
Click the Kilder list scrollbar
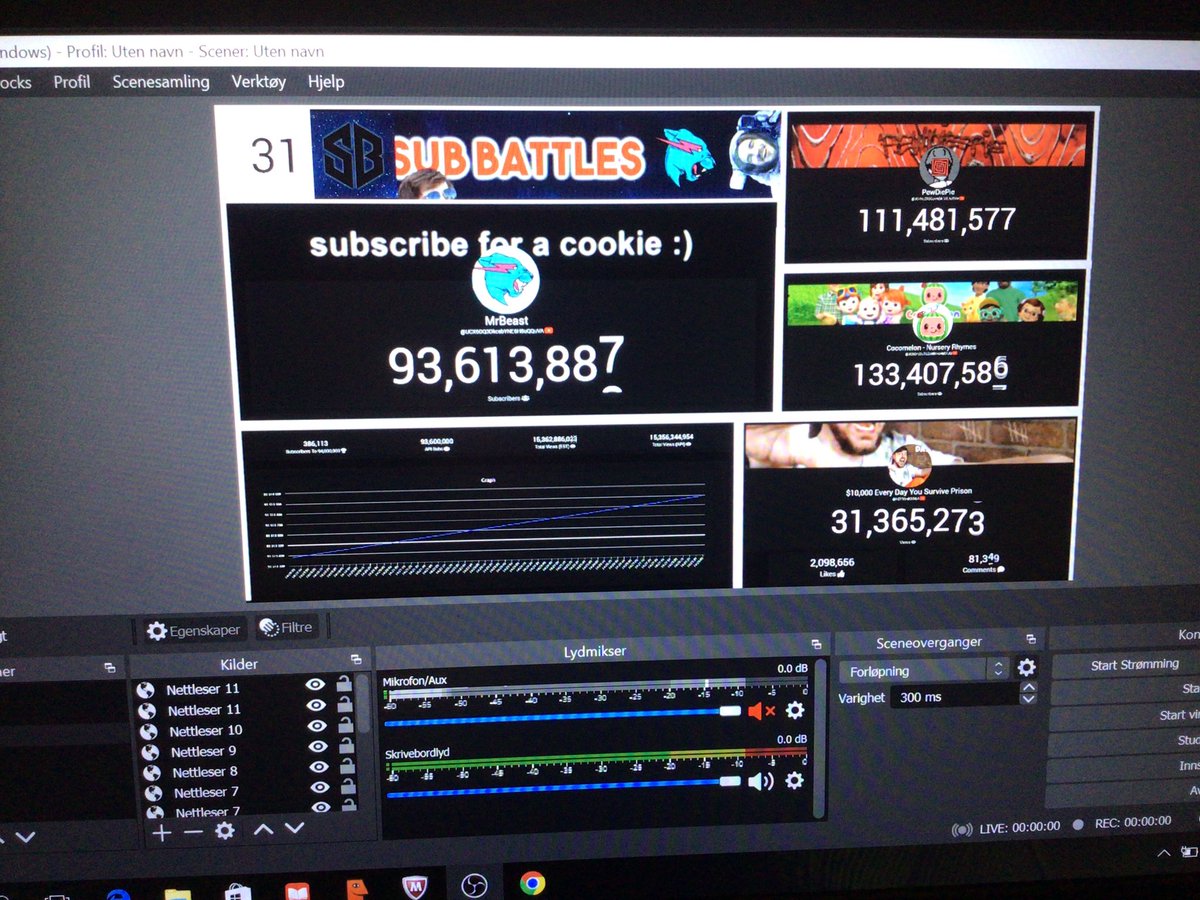point(363,705)
